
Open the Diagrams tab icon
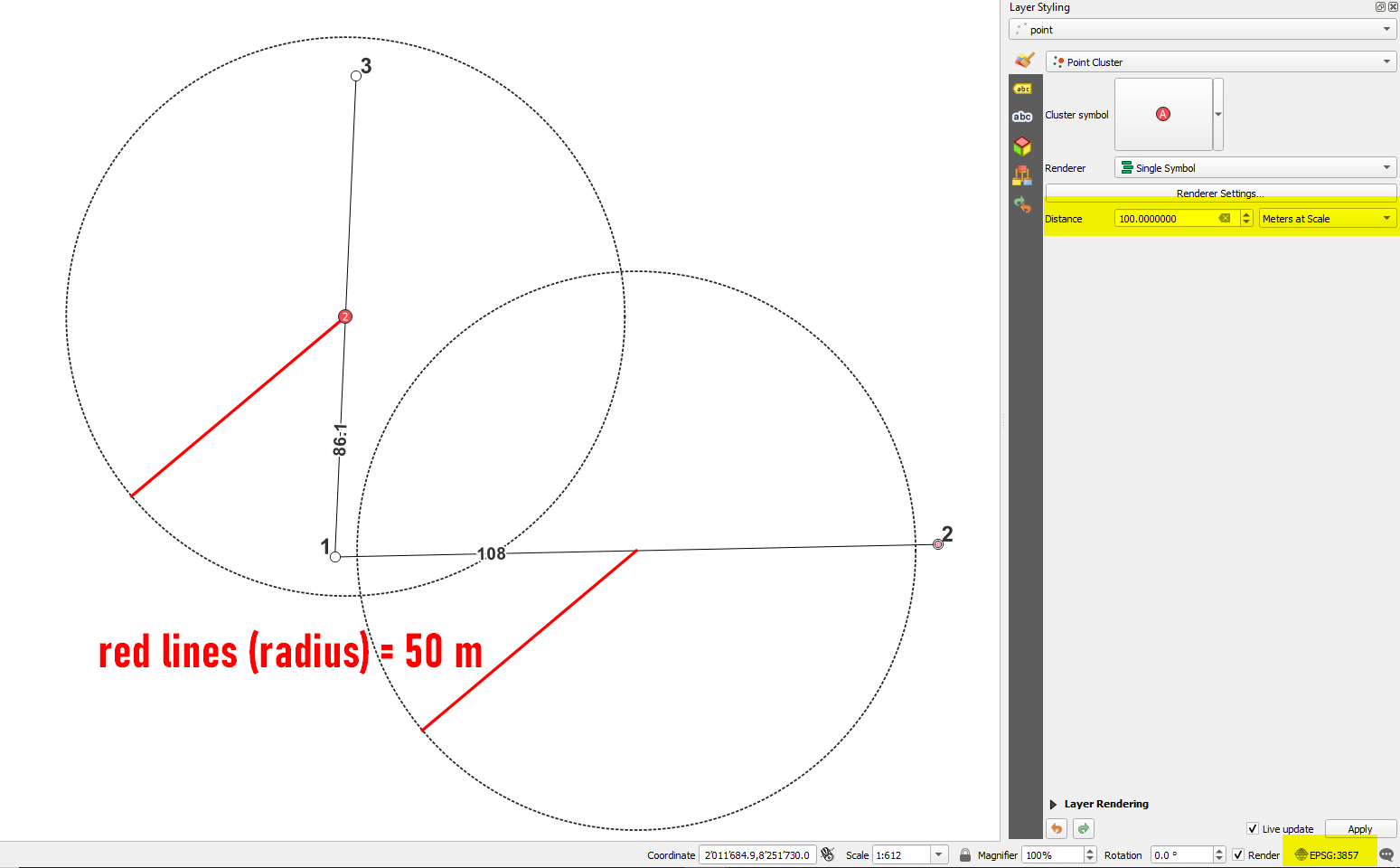[1022, 175]
